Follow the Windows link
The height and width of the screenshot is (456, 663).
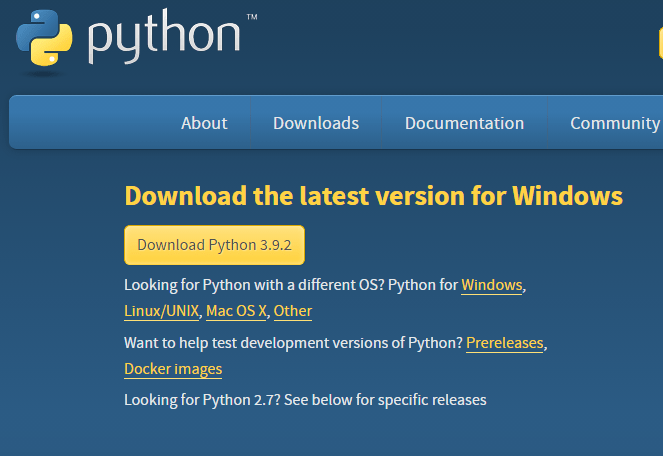tap(491, 285)
